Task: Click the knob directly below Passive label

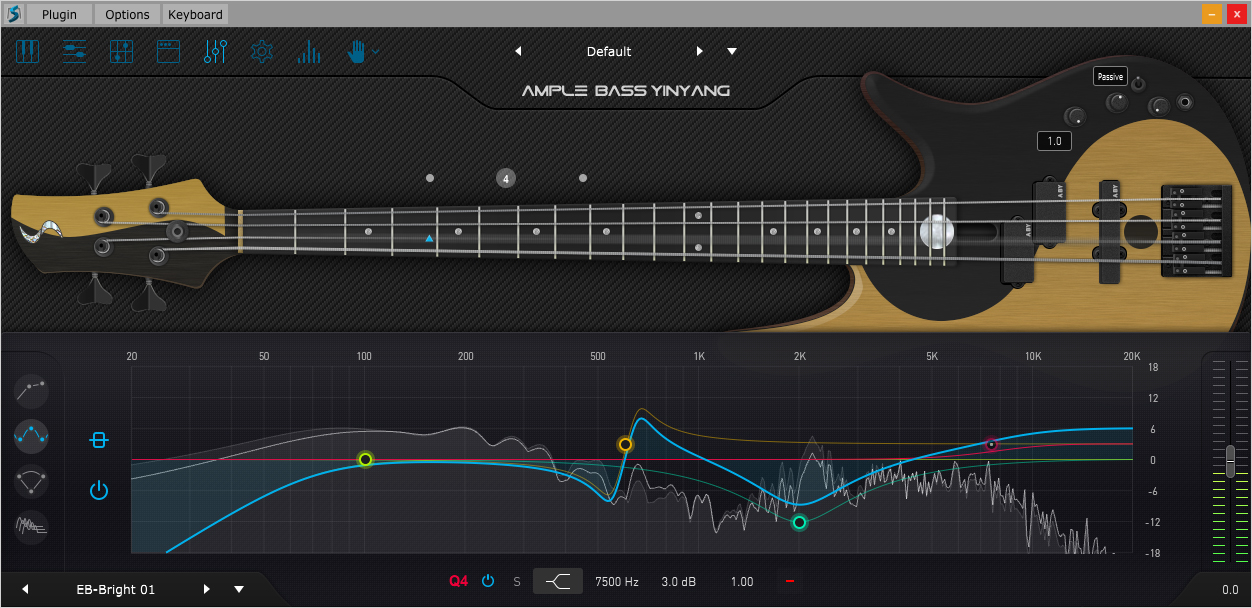Action: [1117, 101]
